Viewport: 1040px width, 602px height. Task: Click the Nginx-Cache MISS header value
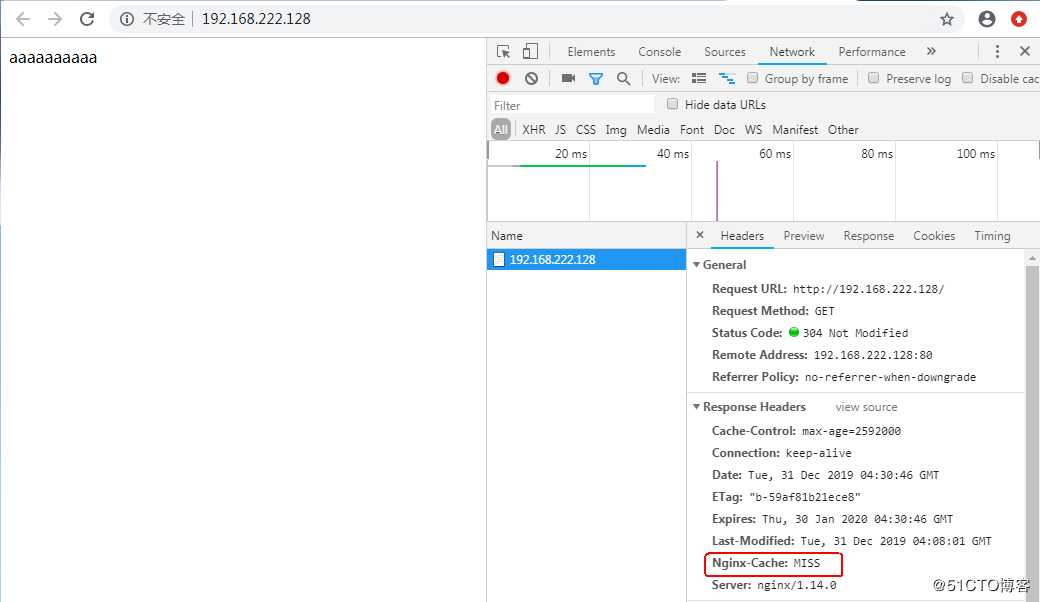pos(807,563)
